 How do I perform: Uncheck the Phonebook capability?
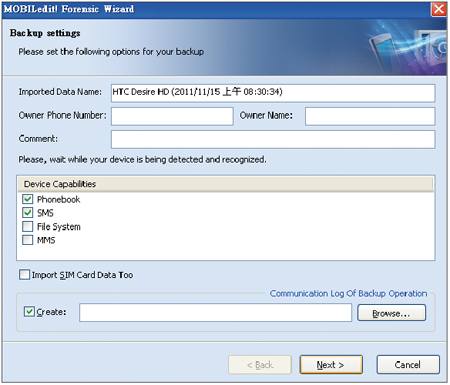pyautogui.click(x=28, y=199)
